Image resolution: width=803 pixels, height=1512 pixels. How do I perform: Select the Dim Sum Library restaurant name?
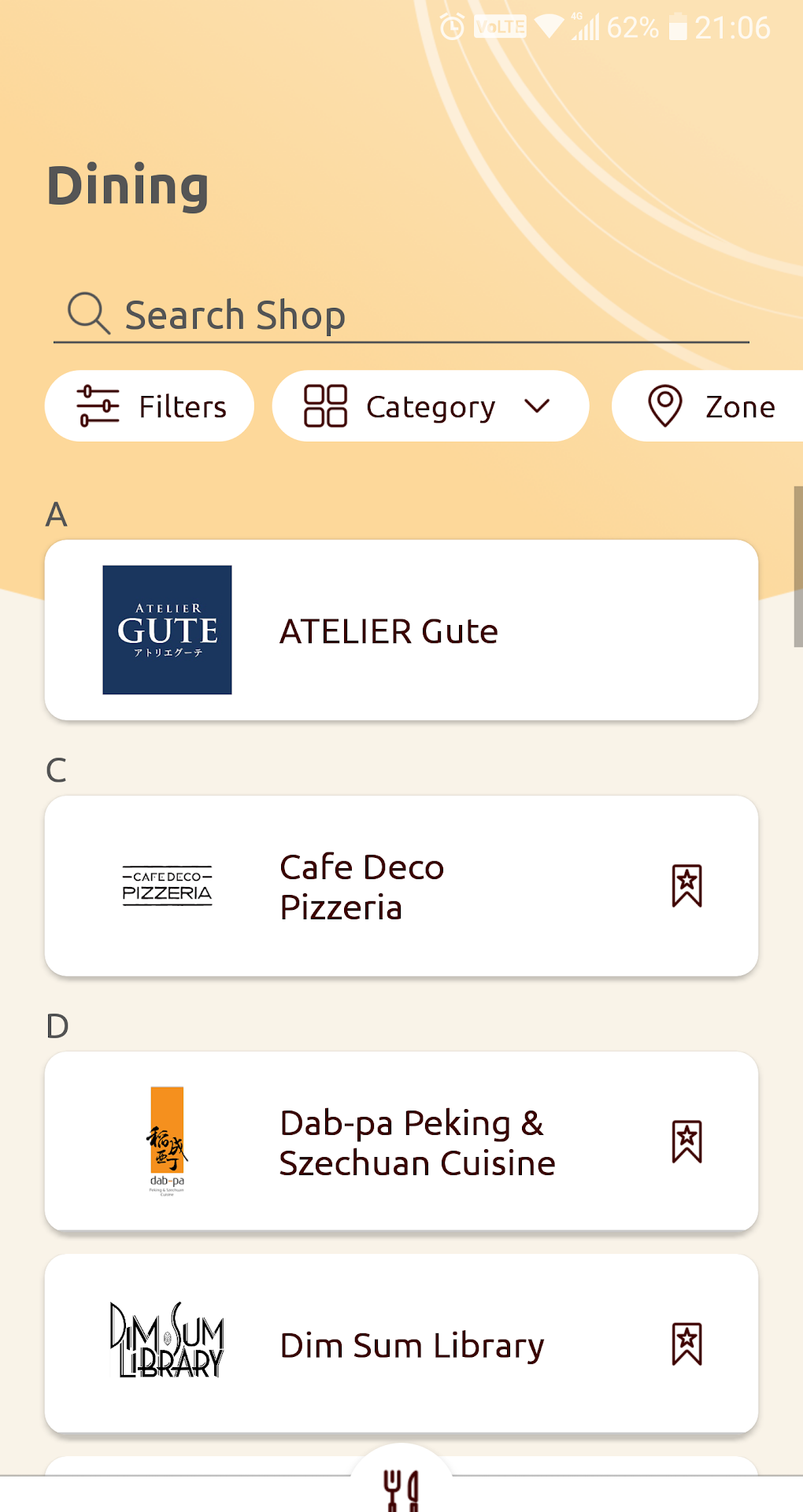click(412, 1345)
